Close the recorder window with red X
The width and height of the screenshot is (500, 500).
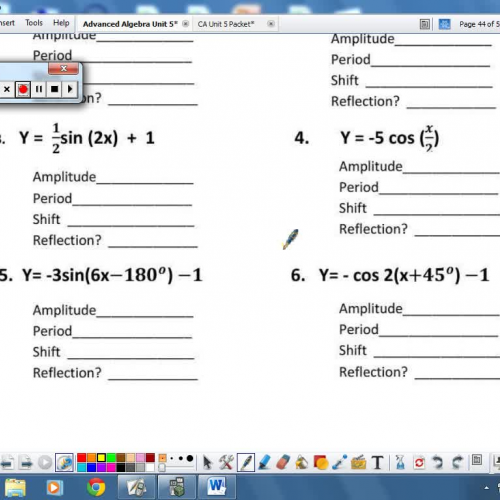pyautogui.click(x=63, y=69)
